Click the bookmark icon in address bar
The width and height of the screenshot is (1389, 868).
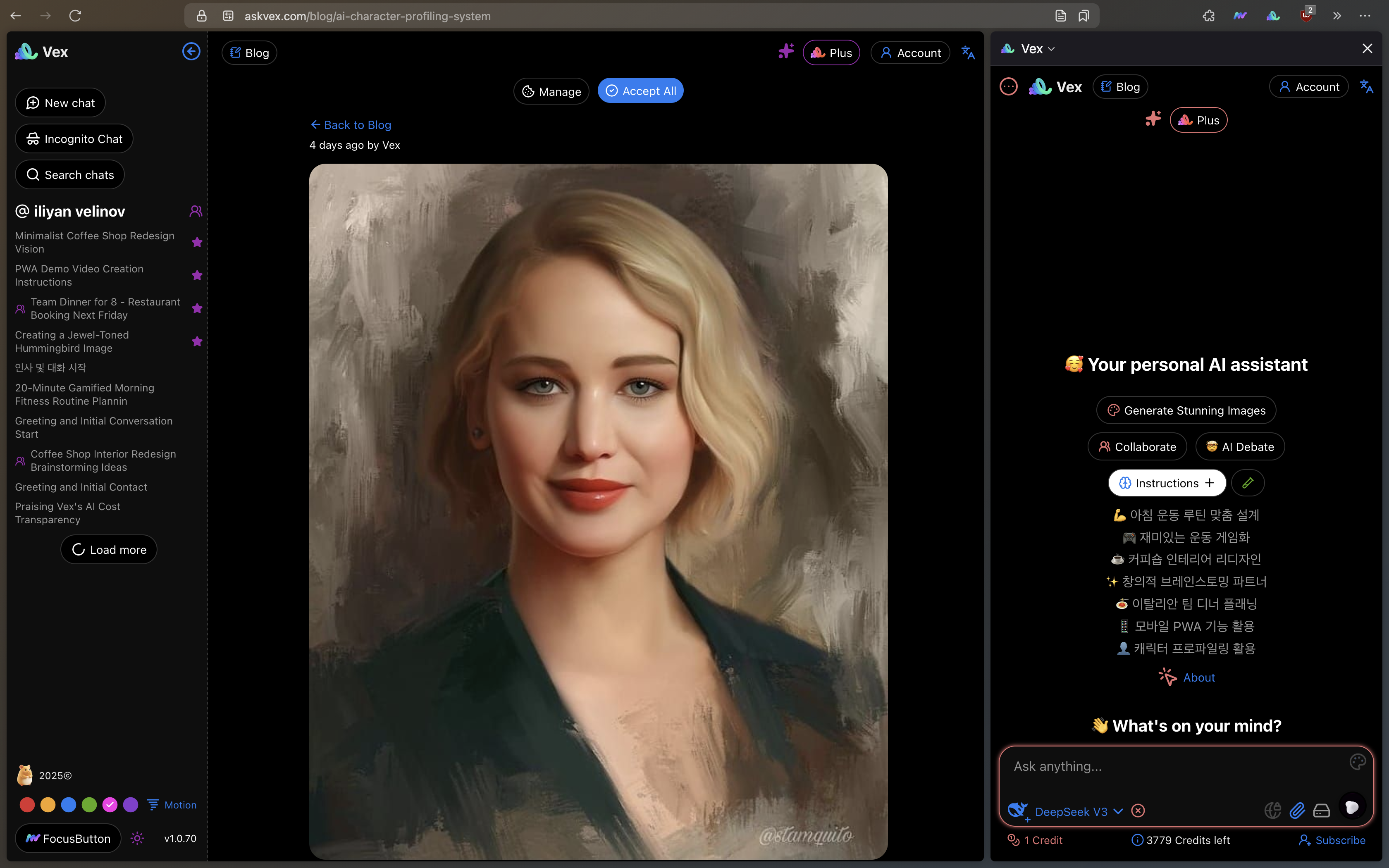pyautogui.click(x=1084, y=16)
